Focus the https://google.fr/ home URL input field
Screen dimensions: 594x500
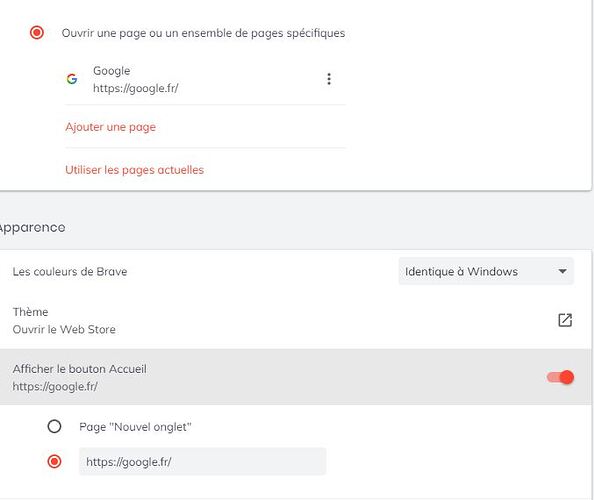click(203, 461)
